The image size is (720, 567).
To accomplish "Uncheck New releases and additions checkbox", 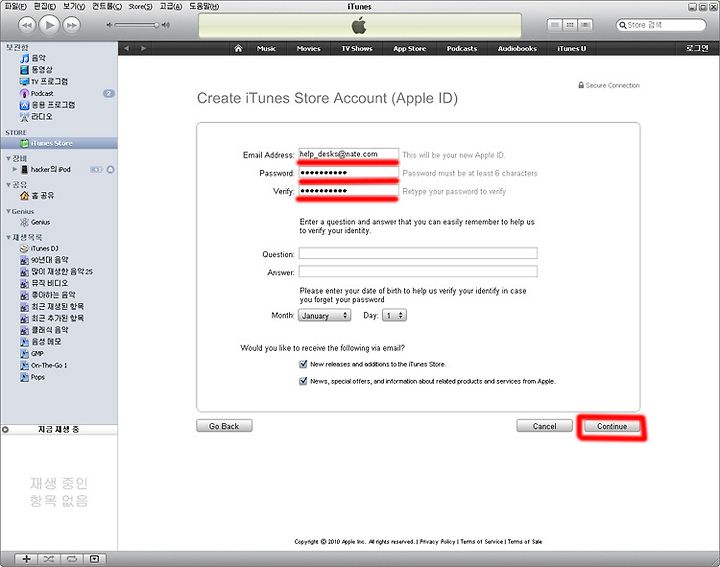I will 303,364.
